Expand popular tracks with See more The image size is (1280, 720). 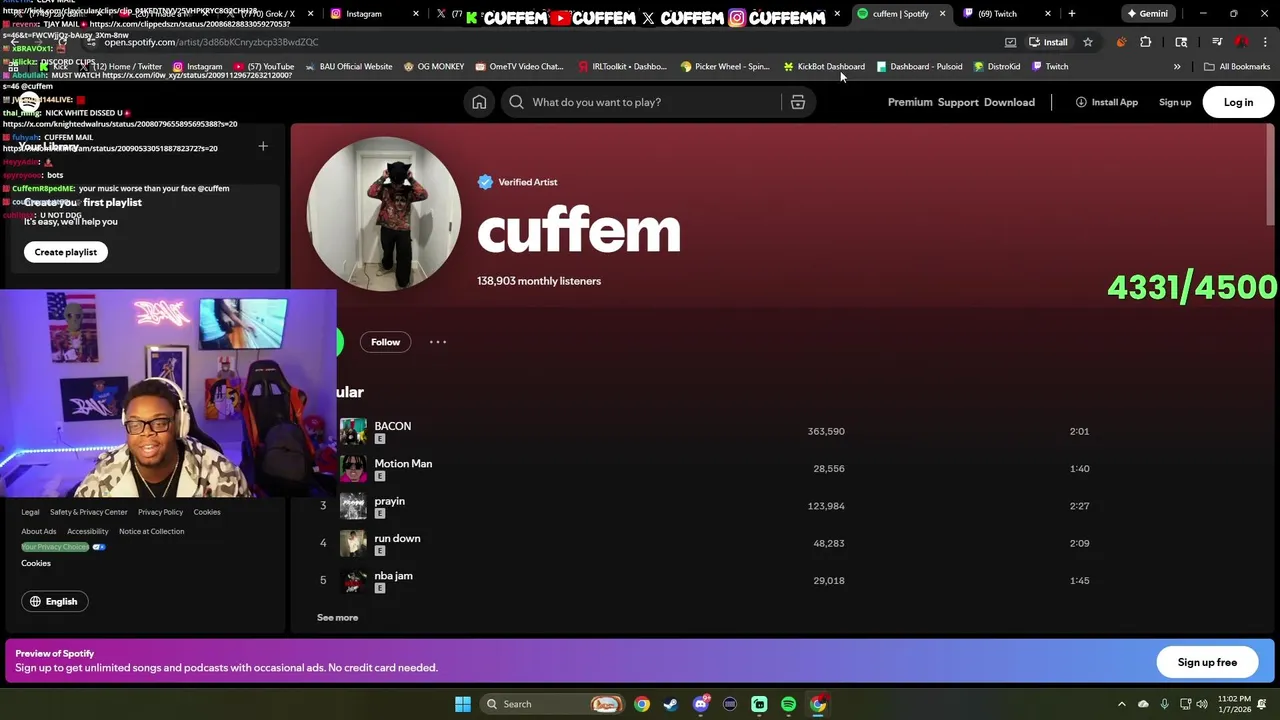337,617
